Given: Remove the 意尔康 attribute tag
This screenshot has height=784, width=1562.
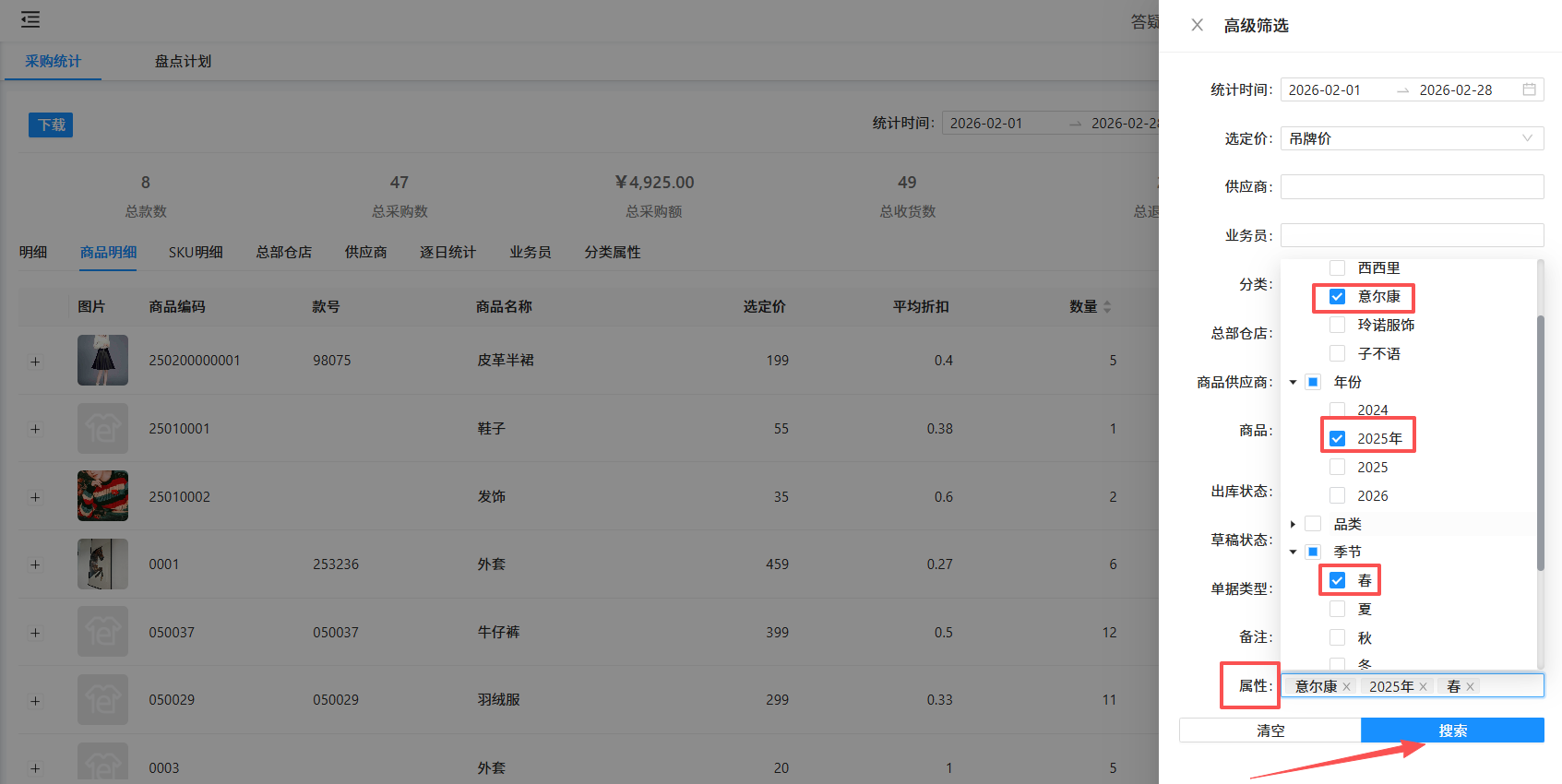Looking at the screenshot, I should pyautogui.click(x=1346, y=687).
